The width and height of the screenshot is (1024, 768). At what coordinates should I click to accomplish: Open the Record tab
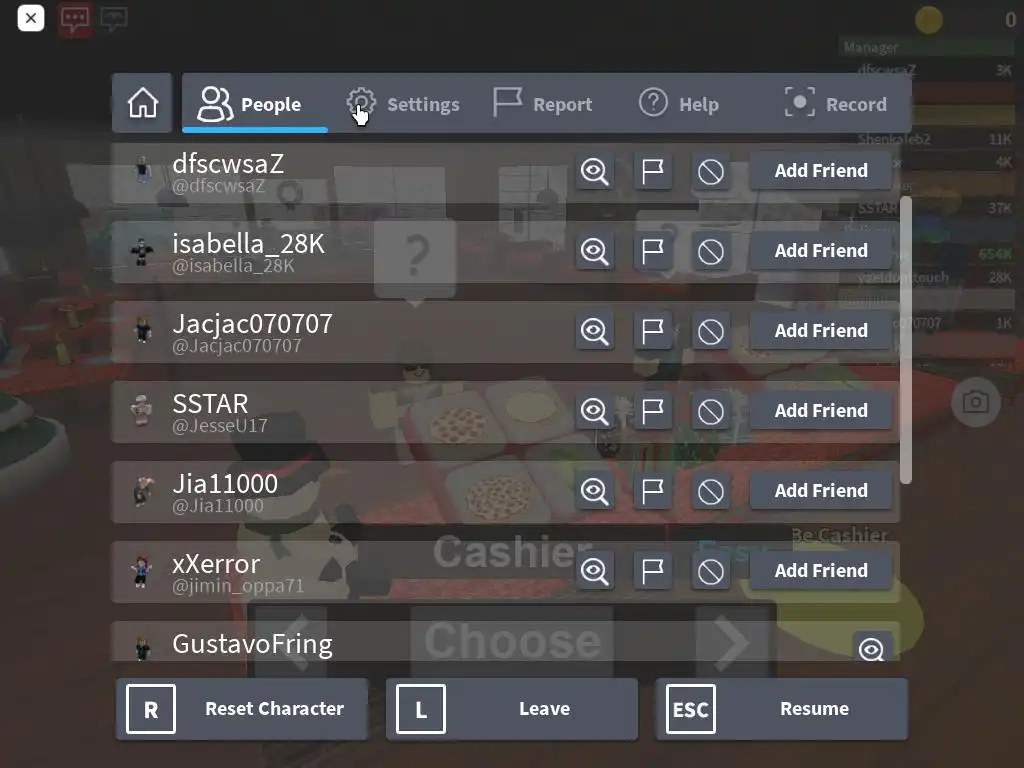837,104
